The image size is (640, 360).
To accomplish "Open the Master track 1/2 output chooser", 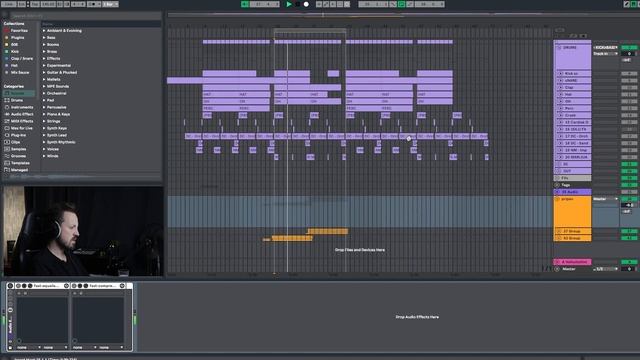I will coord(605,269).
